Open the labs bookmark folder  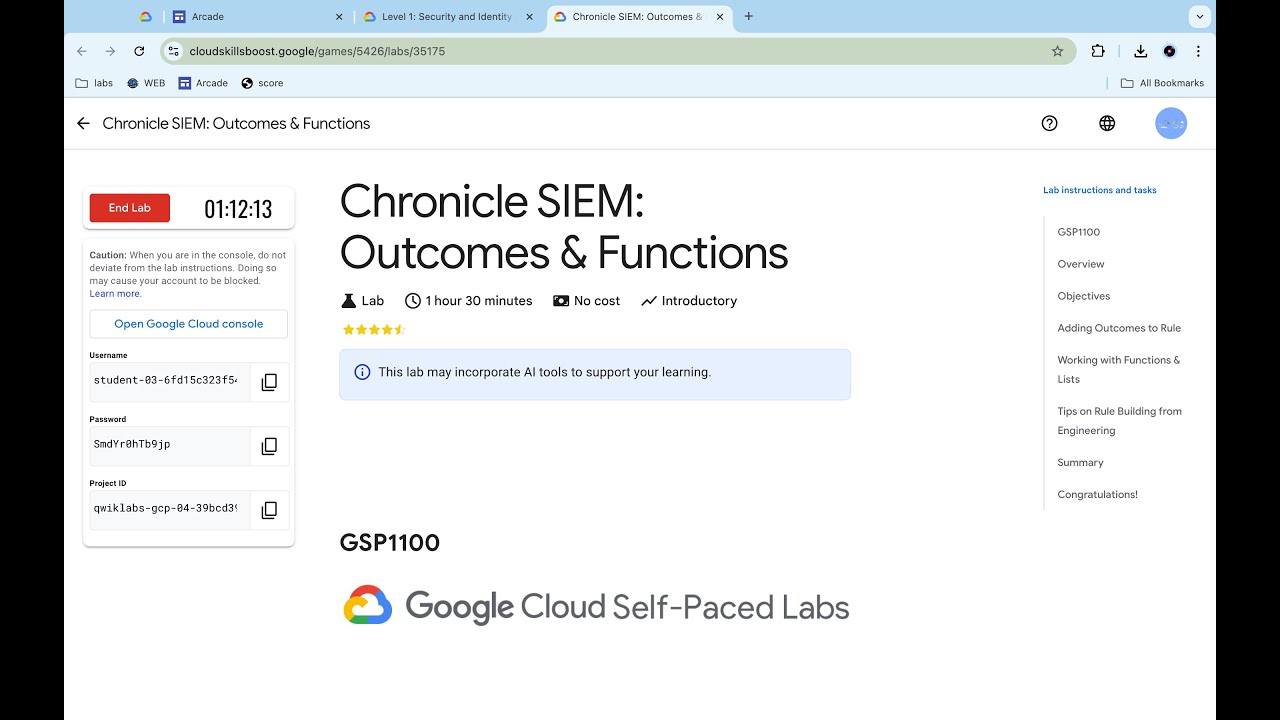pos(95,83)
